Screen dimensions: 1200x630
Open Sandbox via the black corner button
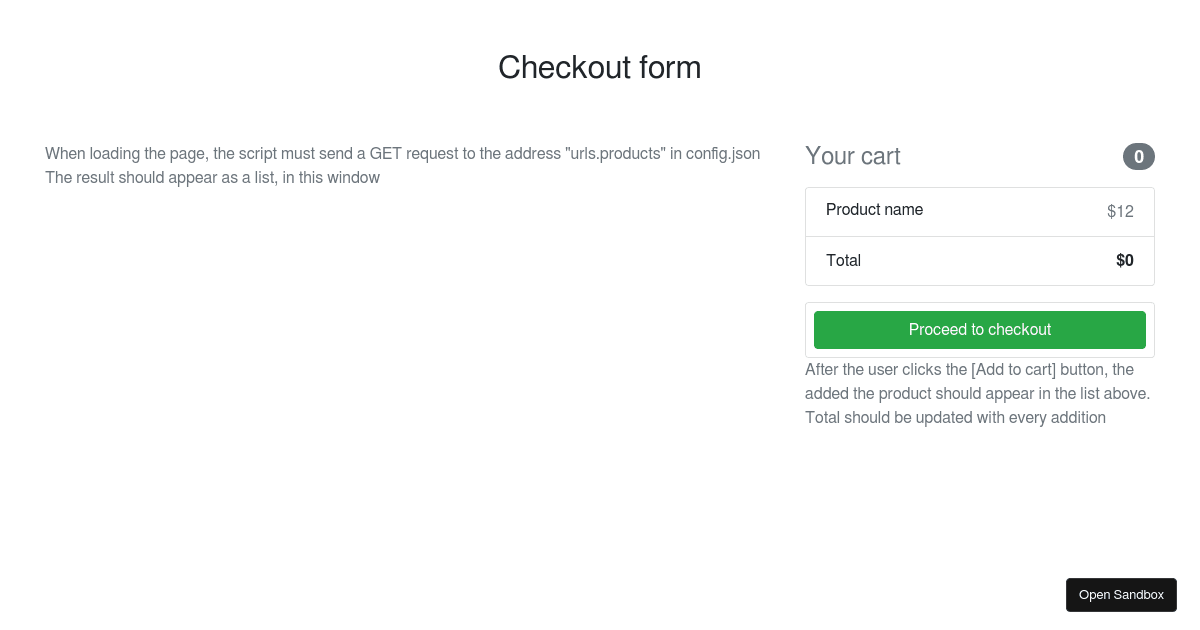click(x=1121, y=595)
